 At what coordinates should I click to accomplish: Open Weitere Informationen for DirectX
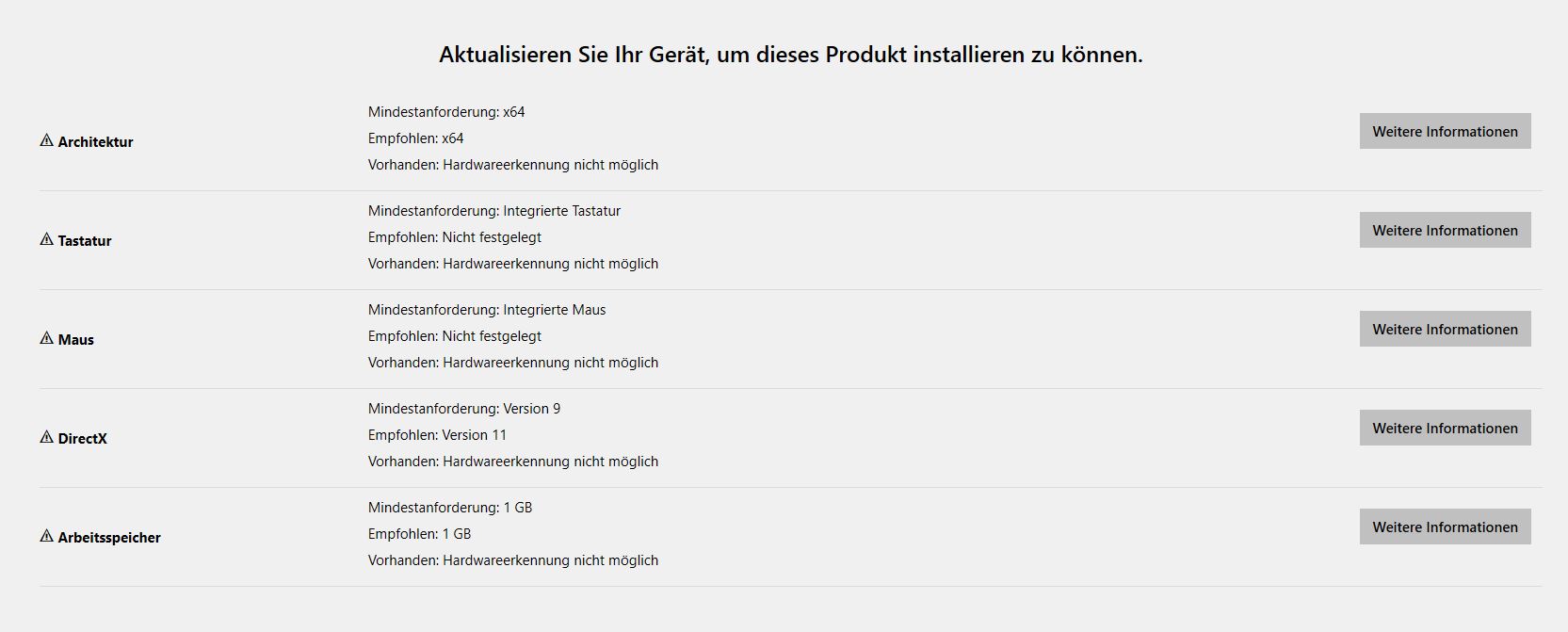pyautogui.click(x=1445, y=428)
